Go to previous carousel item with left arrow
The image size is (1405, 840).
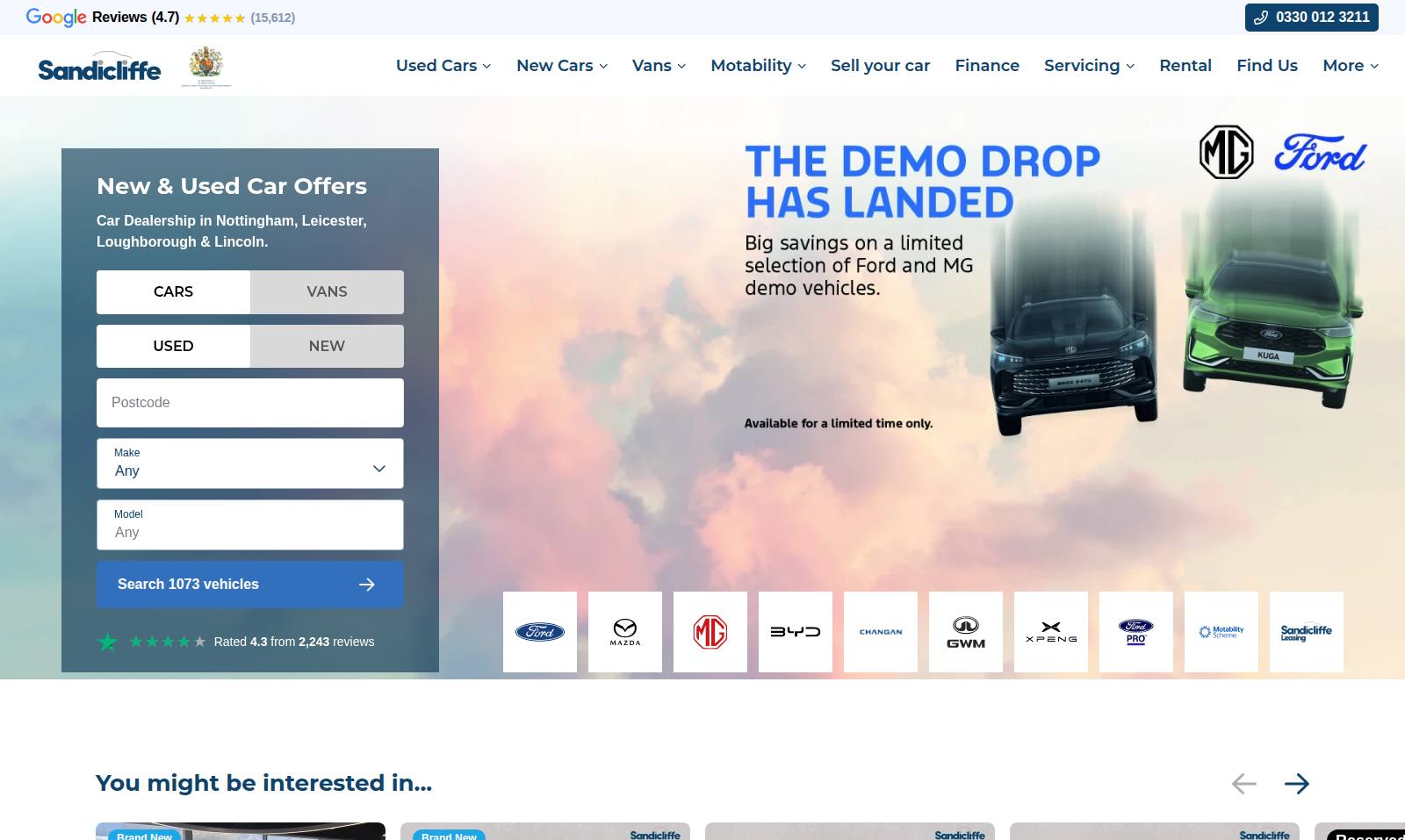pos(1244,784)
